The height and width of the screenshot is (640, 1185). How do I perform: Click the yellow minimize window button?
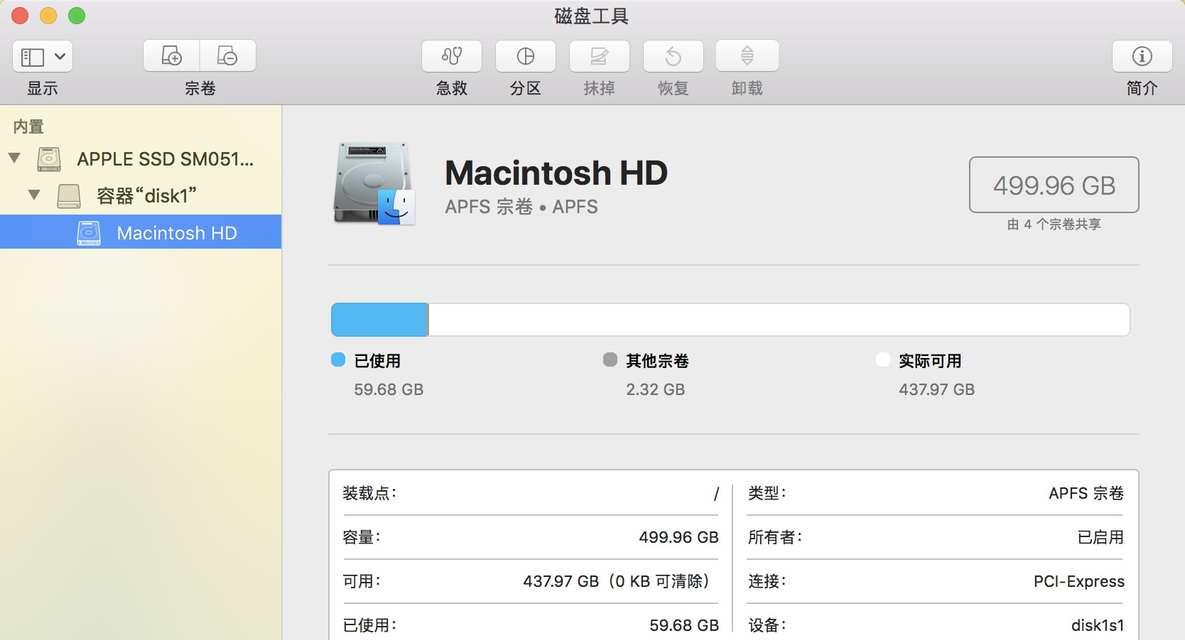(x=48, y=15)
